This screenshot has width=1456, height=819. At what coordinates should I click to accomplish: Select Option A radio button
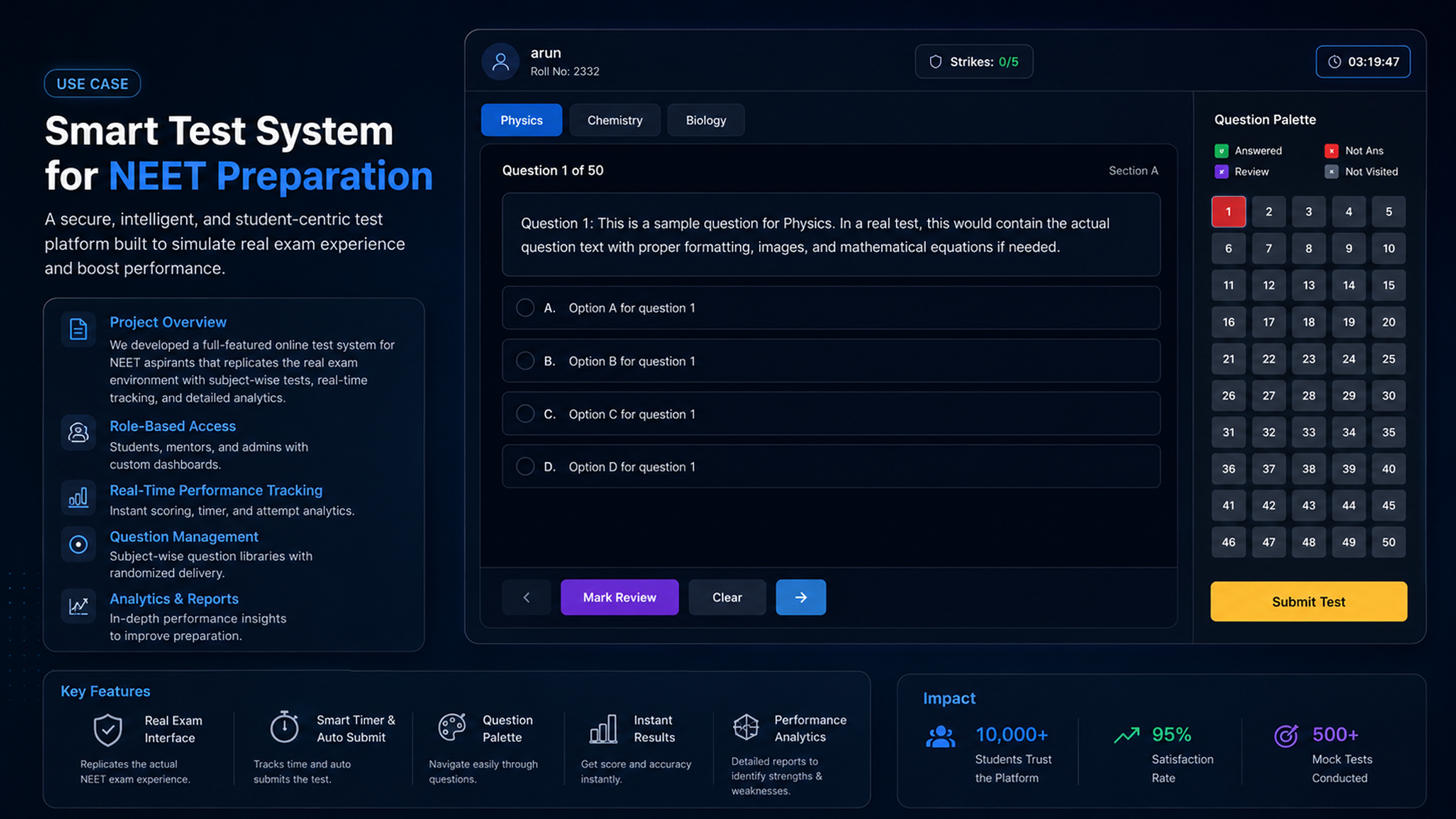pos(525,308)
